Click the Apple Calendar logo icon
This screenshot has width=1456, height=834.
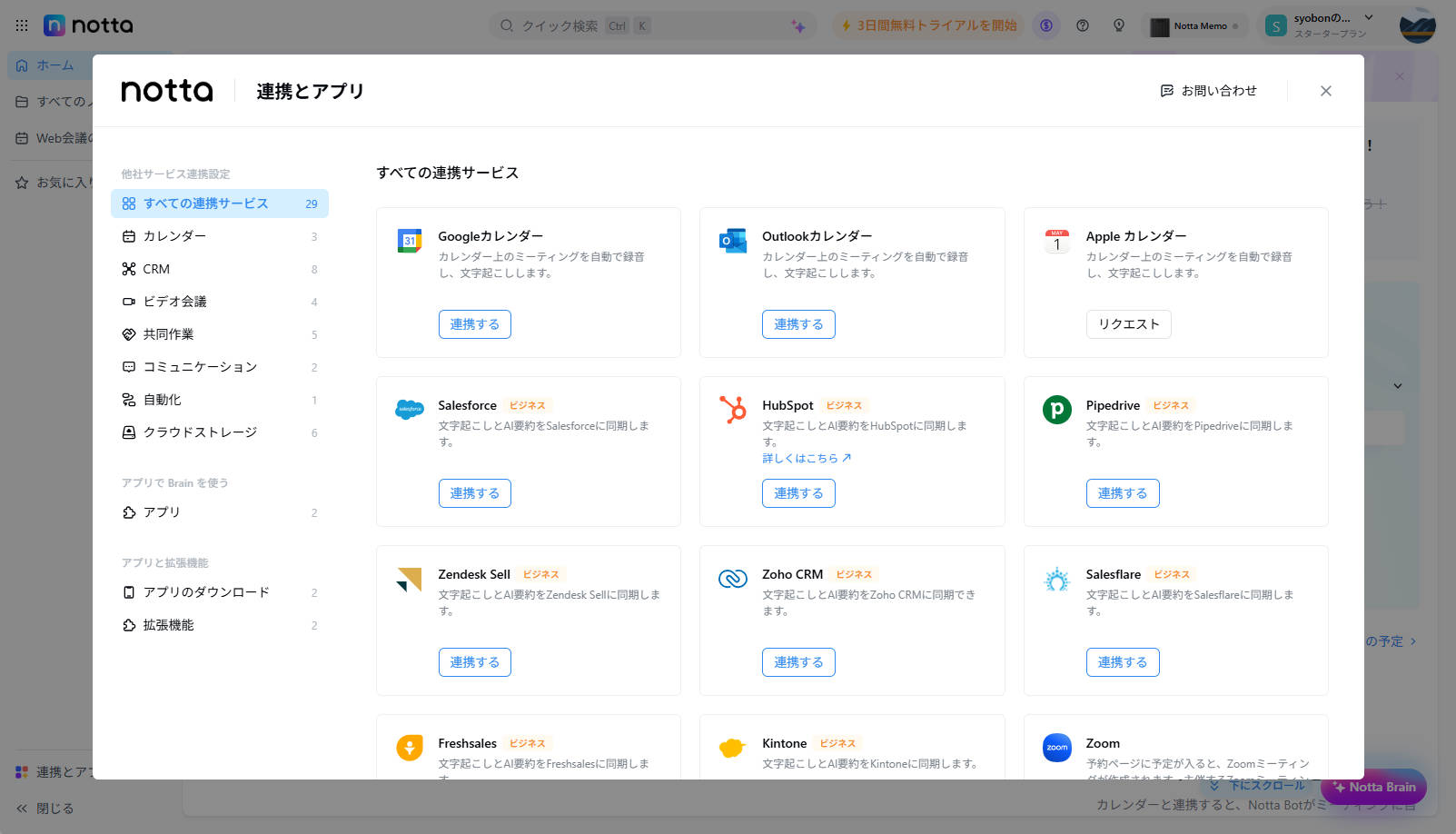coord(1057,241)
